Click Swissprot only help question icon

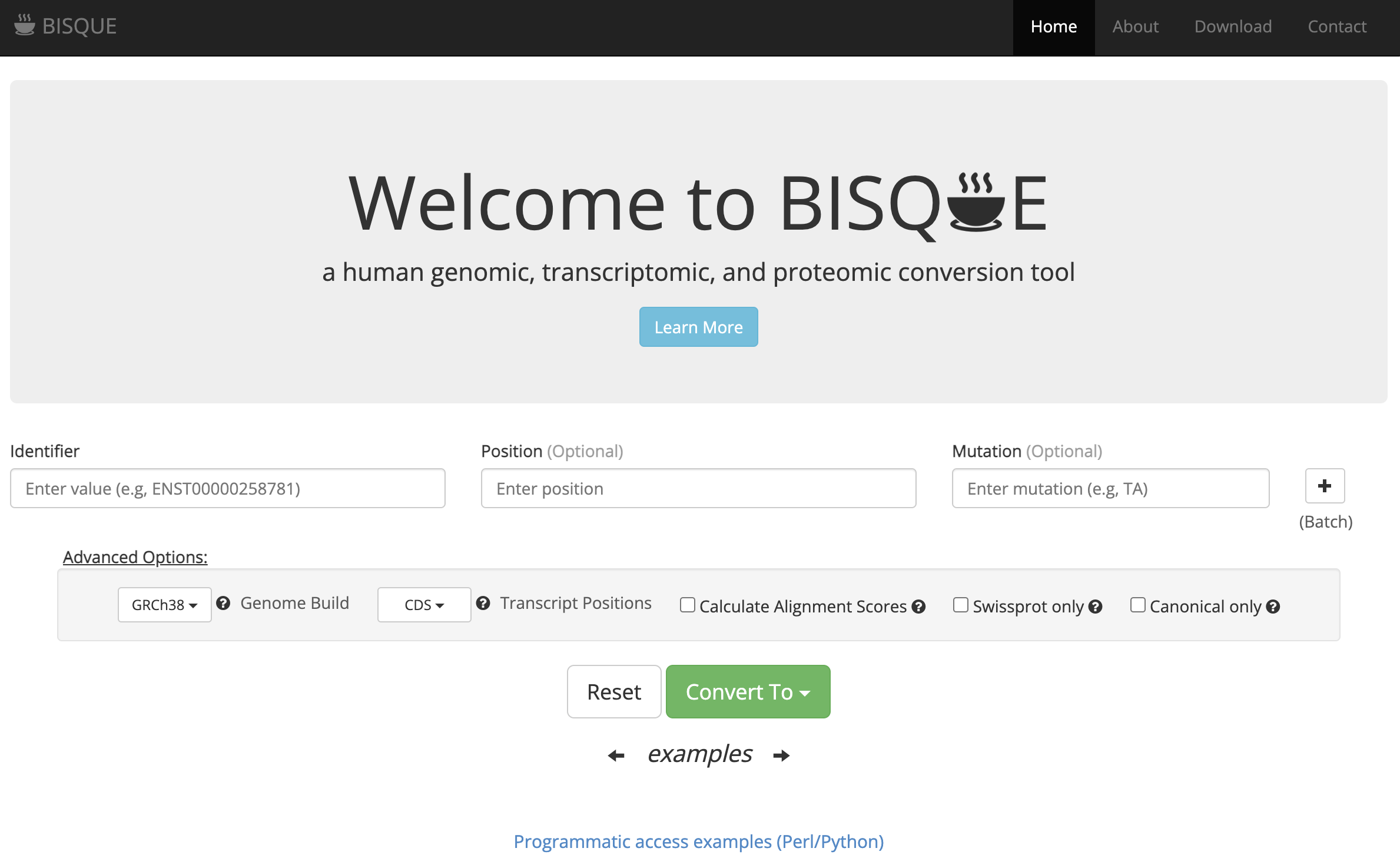[x=1095, y=607]
